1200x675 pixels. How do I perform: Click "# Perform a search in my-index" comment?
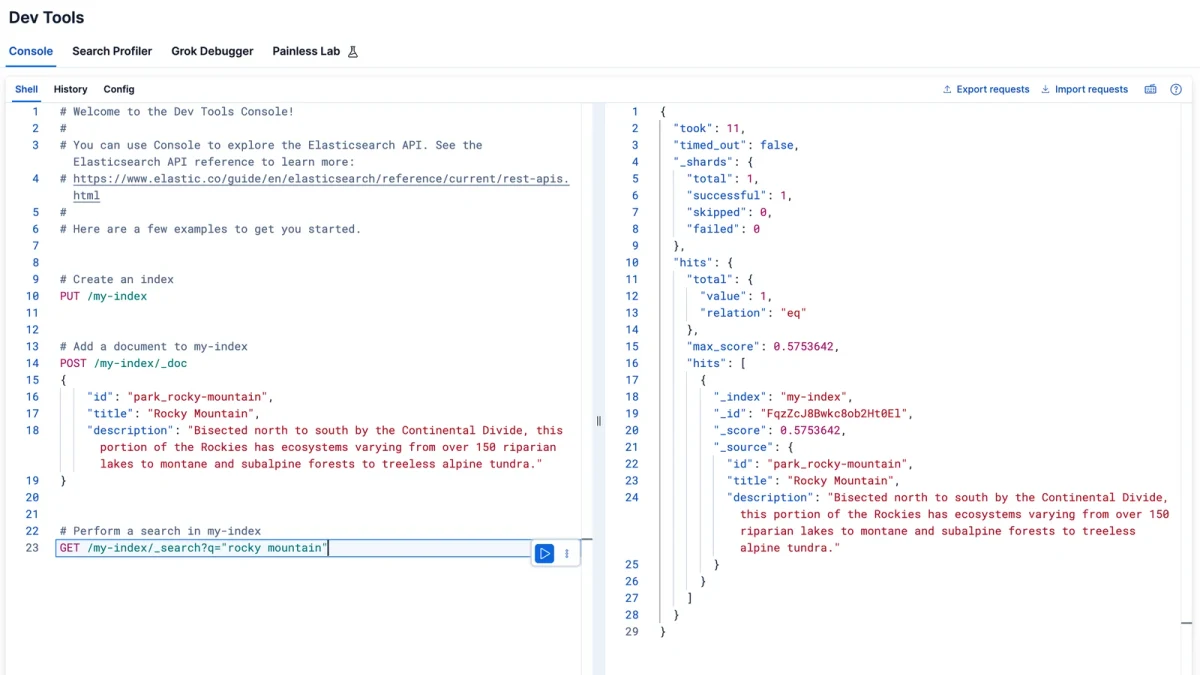[160, 531]
